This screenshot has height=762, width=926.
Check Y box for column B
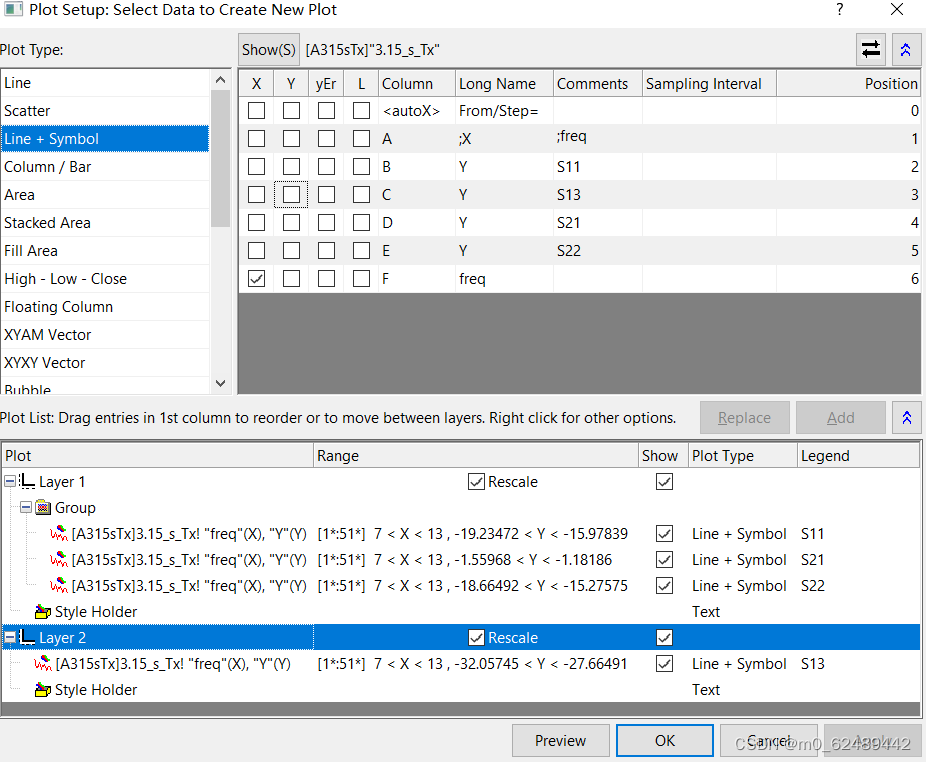point(291,167)
